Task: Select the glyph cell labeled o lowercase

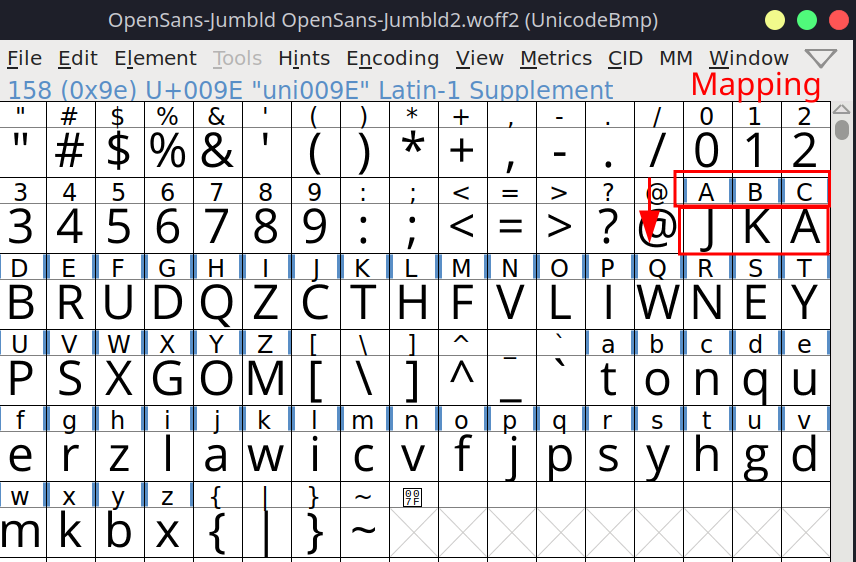Action: tap(462, 443)
